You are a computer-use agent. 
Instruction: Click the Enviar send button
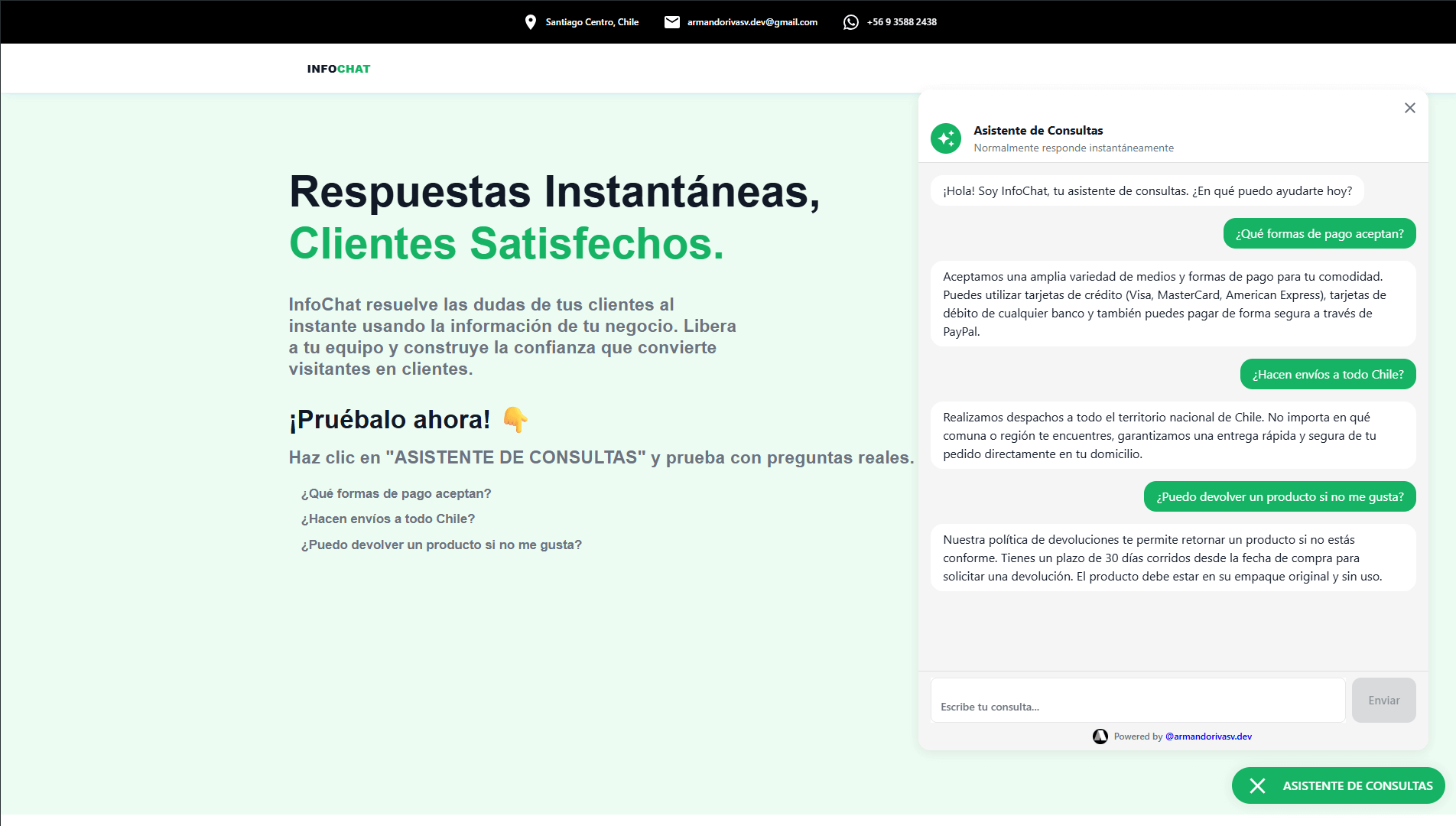tap(1383, 700)
